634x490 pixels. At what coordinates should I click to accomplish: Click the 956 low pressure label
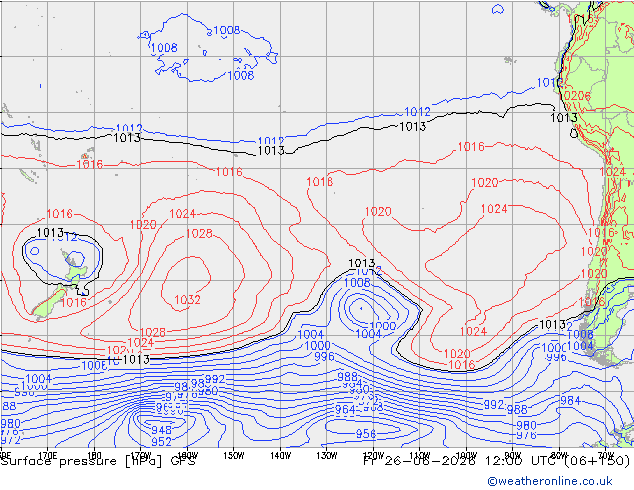click(366, 434)
